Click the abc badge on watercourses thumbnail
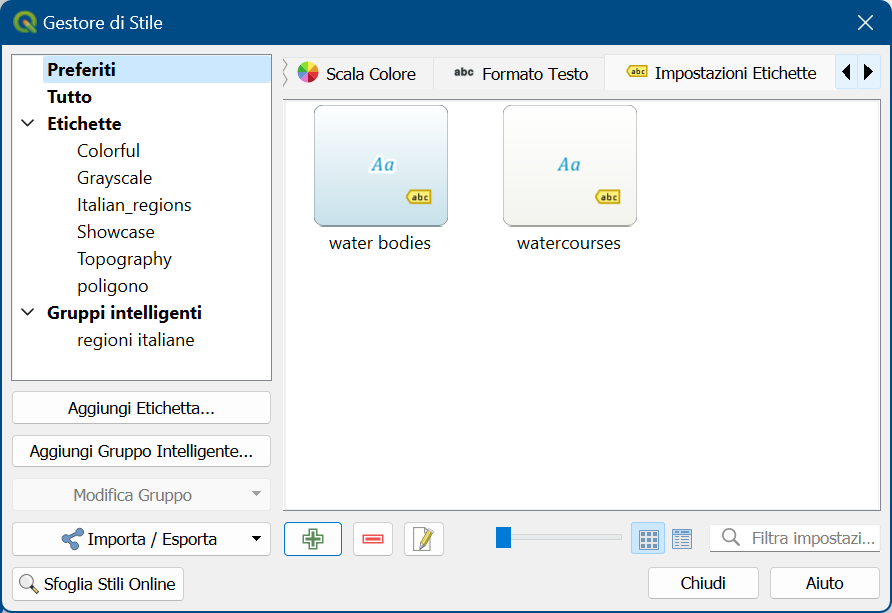 tap(608, 197)
